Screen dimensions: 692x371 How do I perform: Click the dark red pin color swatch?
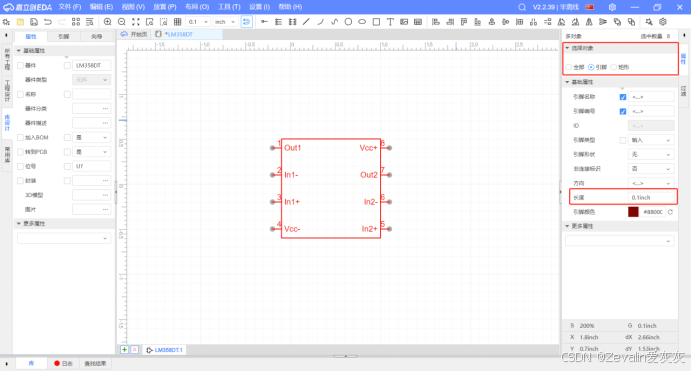pyautogui.click(x=633, y=212)
